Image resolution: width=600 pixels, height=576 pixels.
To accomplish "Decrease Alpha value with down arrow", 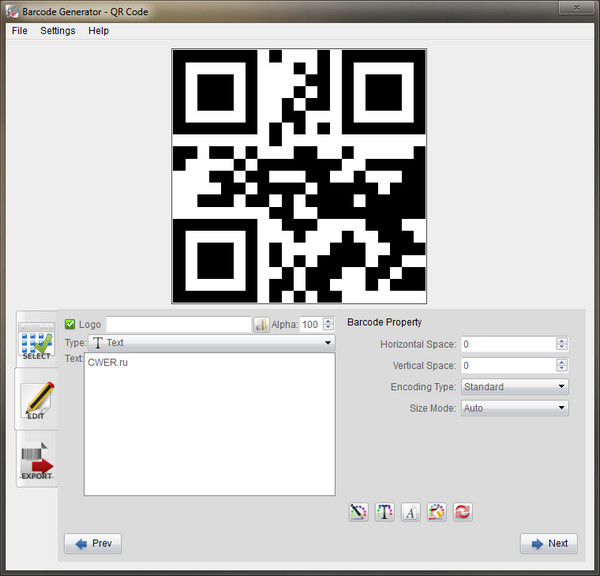I will point(328,328).
